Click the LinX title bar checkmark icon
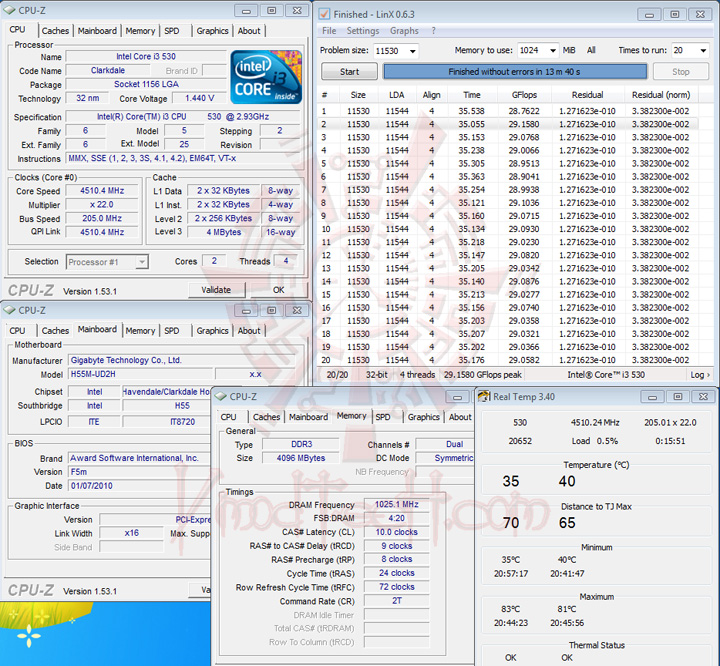Image resolution: width=720 pixels, height=666 pixels. click(x=324, y=14)
